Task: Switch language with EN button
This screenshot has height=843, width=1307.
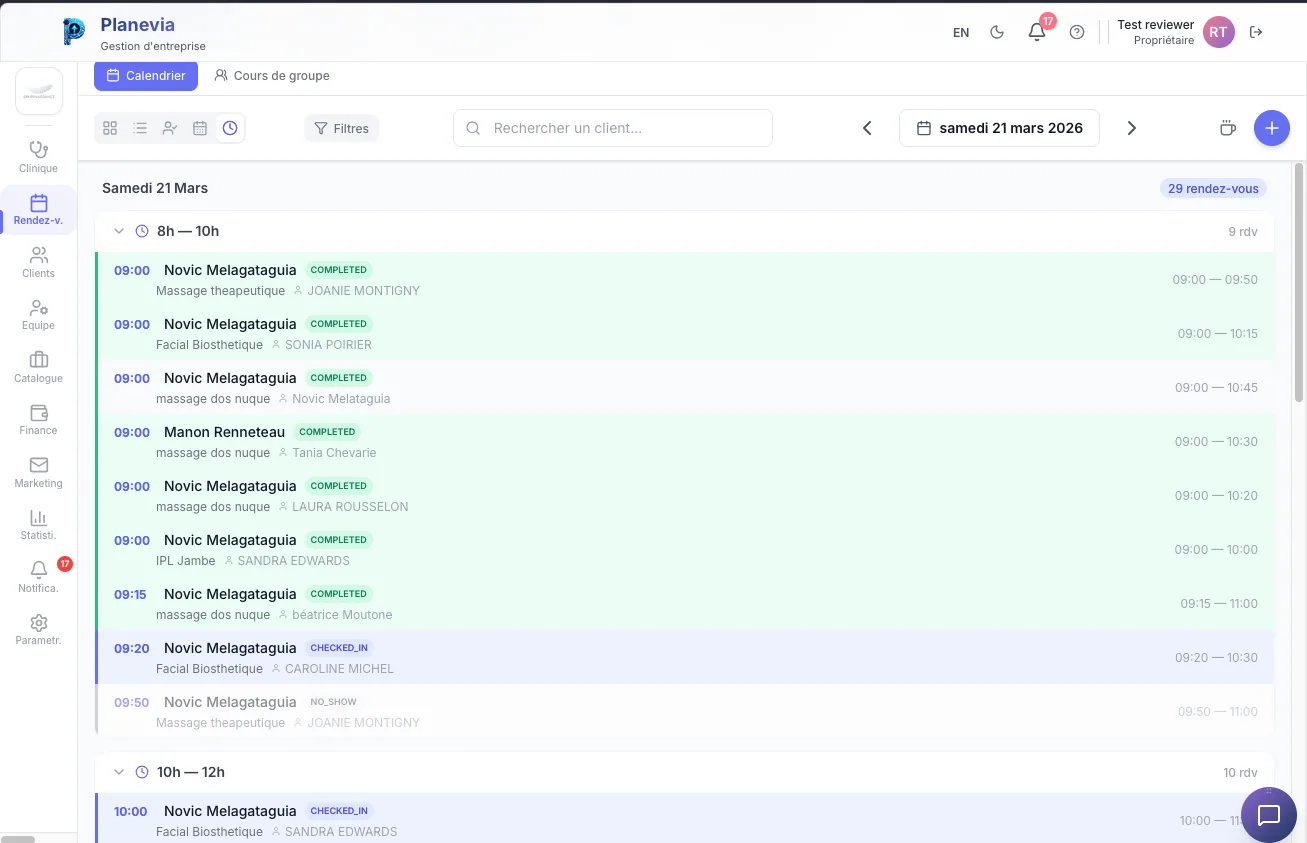Action: point(961,32)
